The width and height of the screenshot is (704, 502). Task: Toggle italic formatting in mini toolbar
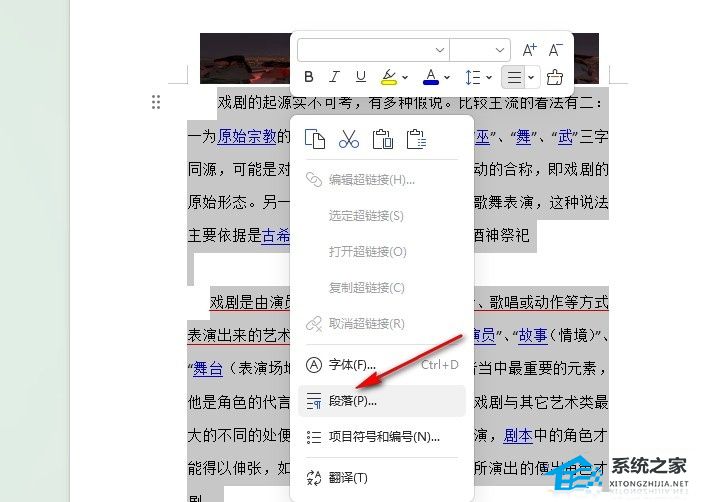[x=334, y=77]
